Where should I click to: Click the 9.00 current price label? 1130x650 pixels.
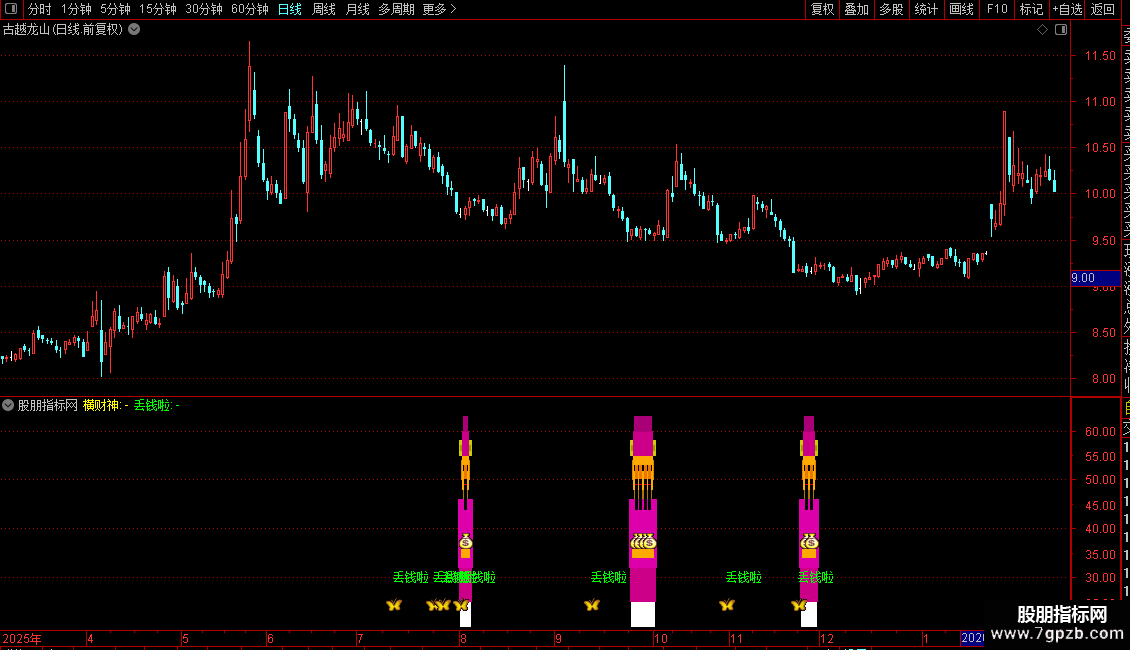pos(1095,278)
